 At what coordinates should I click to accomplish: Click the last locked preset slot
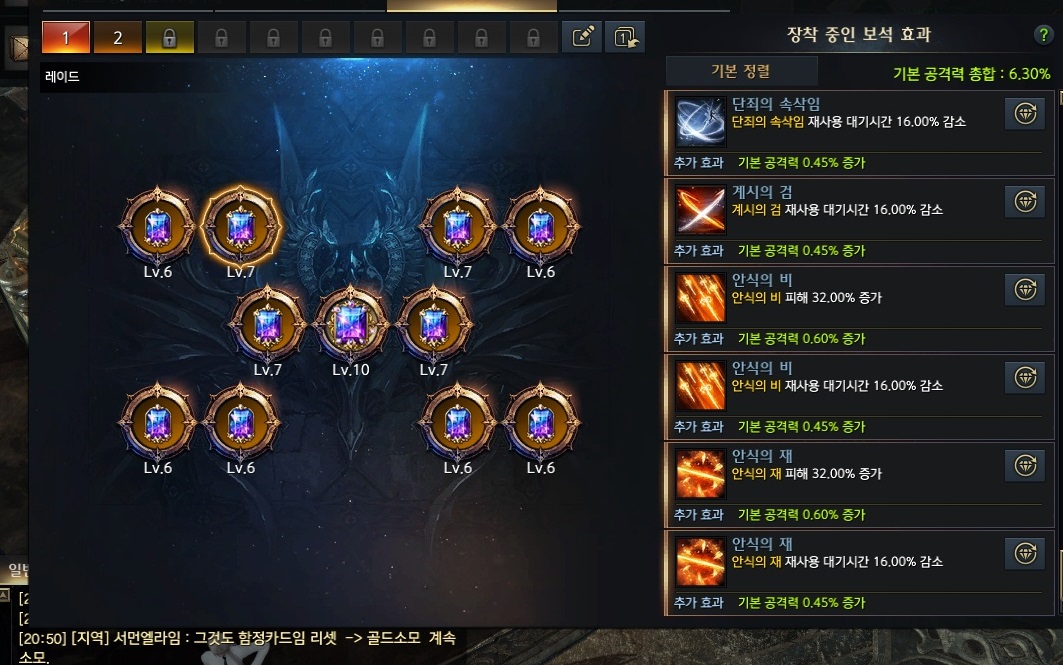(534, 37)
